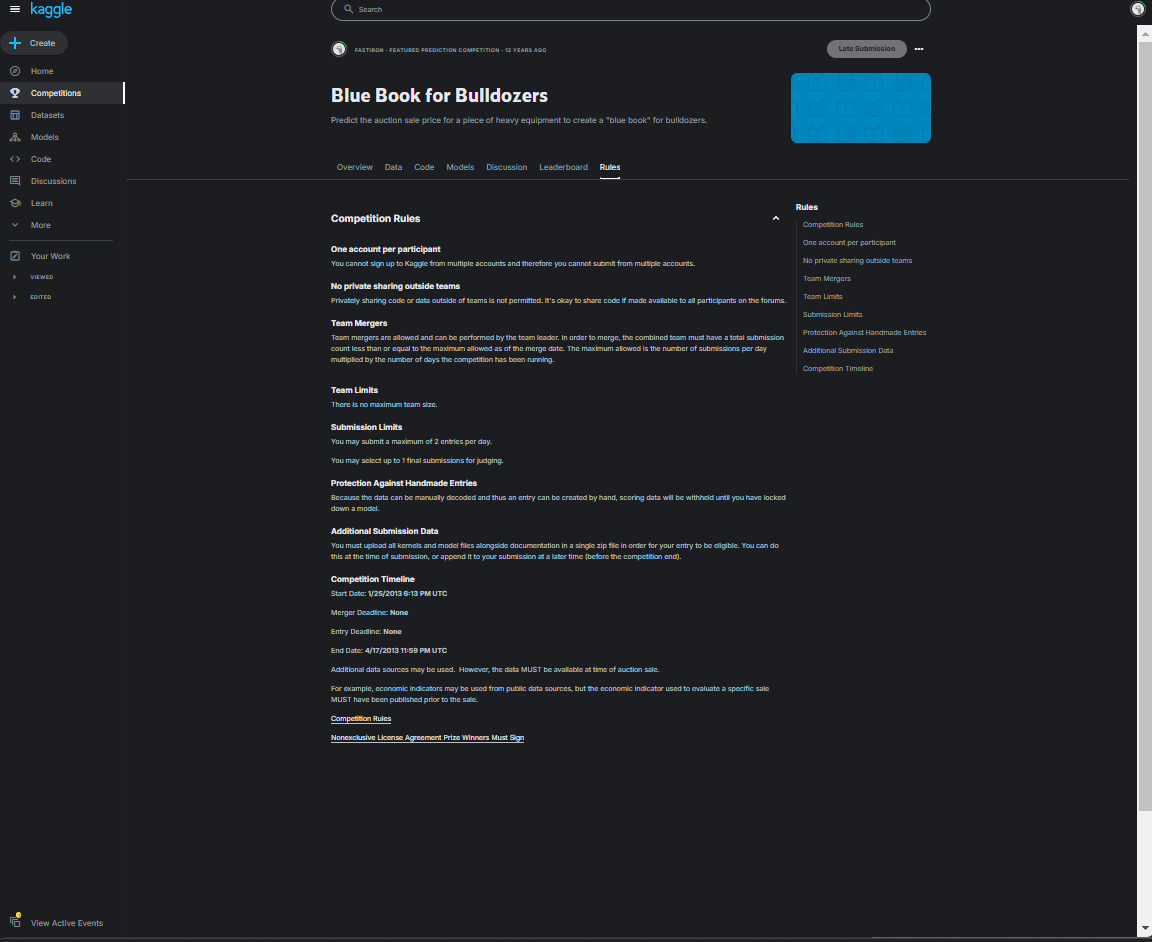Expand the Edited list

15,297
